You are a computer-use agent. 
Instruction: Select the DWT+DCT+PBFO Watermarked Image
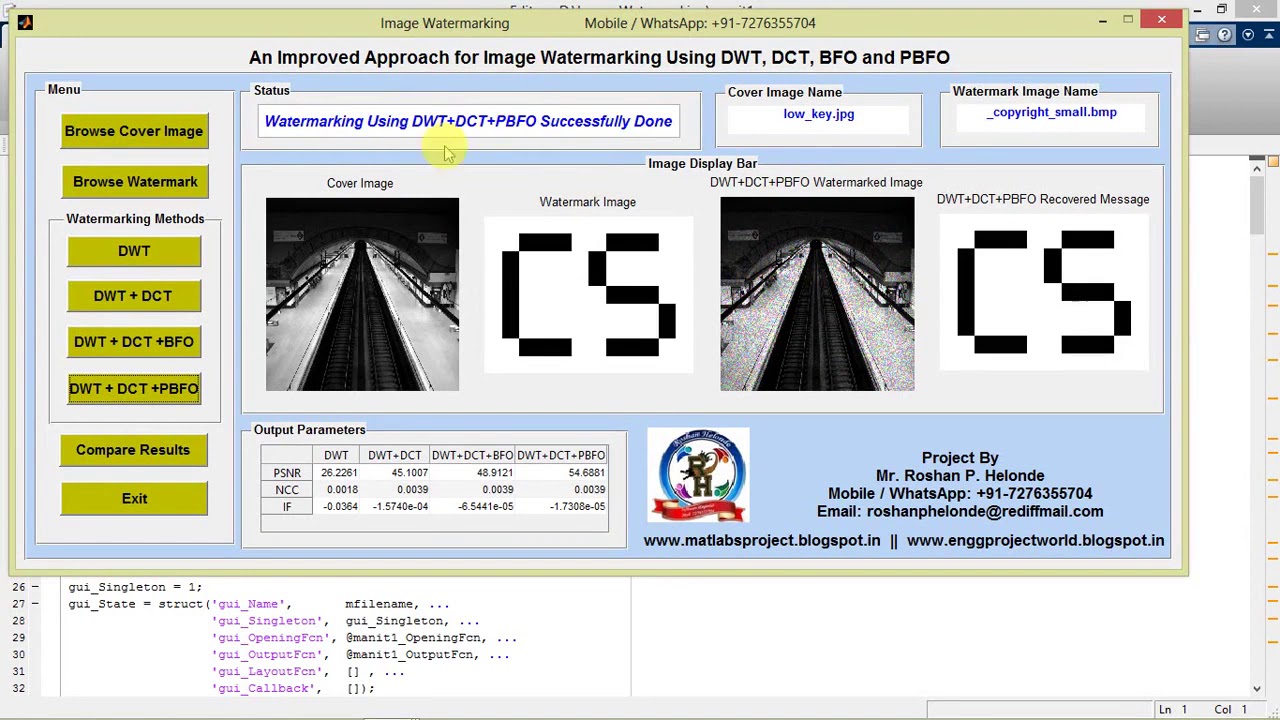(x=817, y=294)
